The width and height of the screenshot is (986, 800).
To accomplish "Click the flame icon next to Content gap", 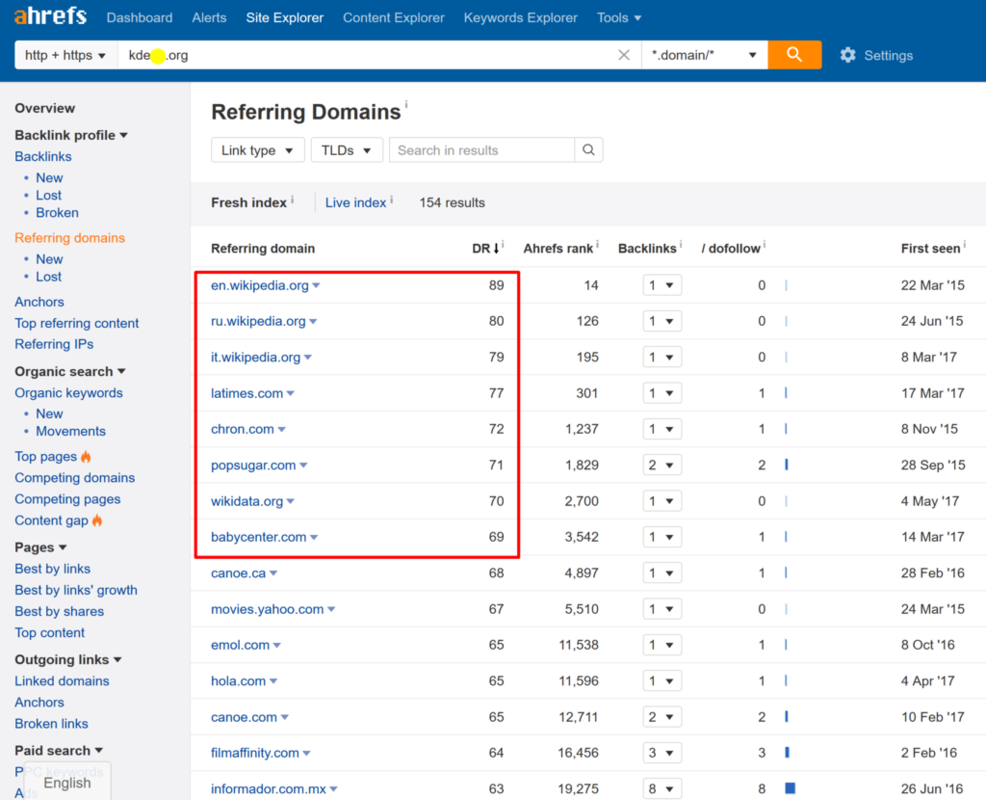I will (97, 520).
